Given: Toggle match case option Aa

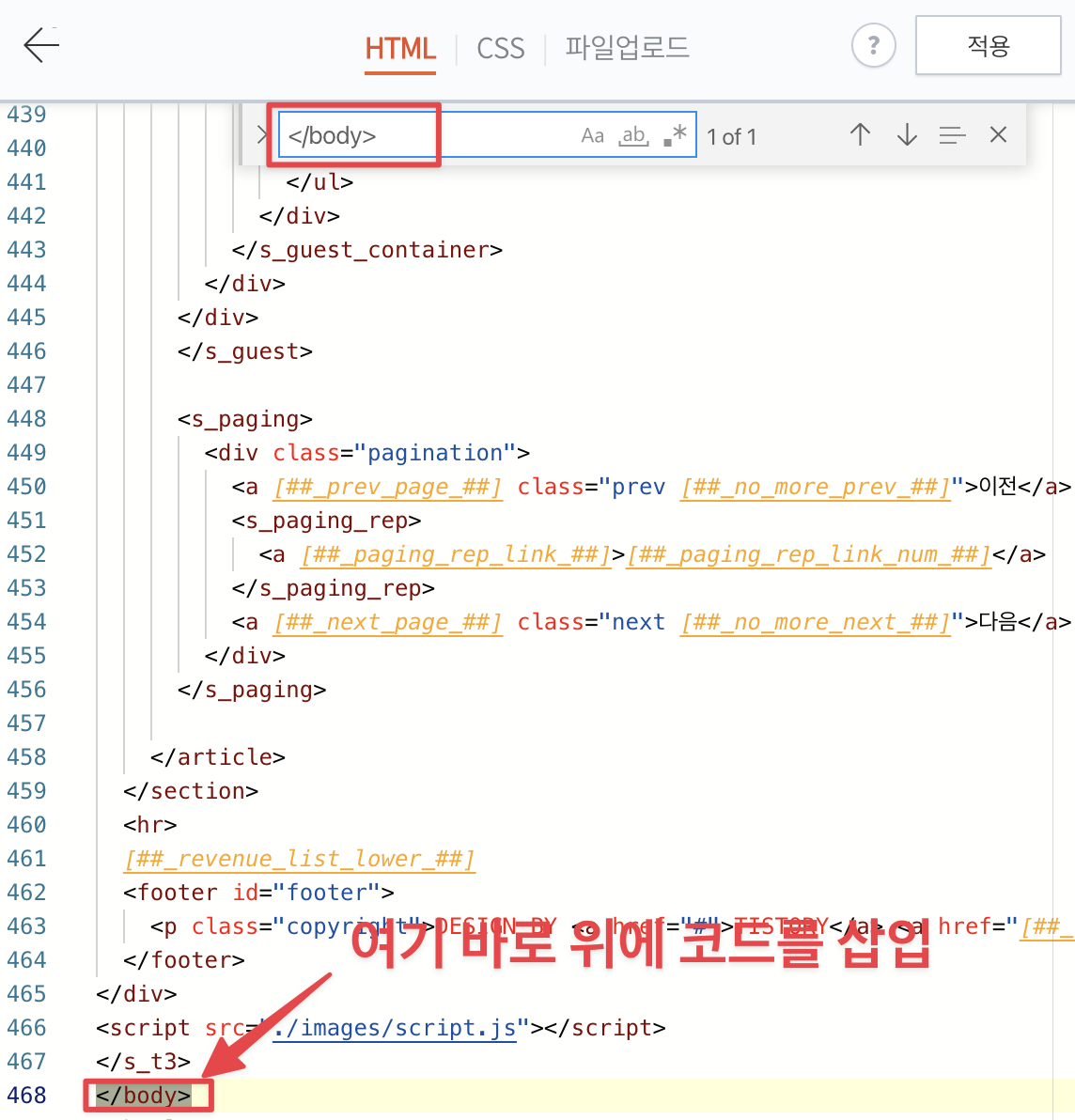Looking at the screenshot, I should tap(592, 135).
